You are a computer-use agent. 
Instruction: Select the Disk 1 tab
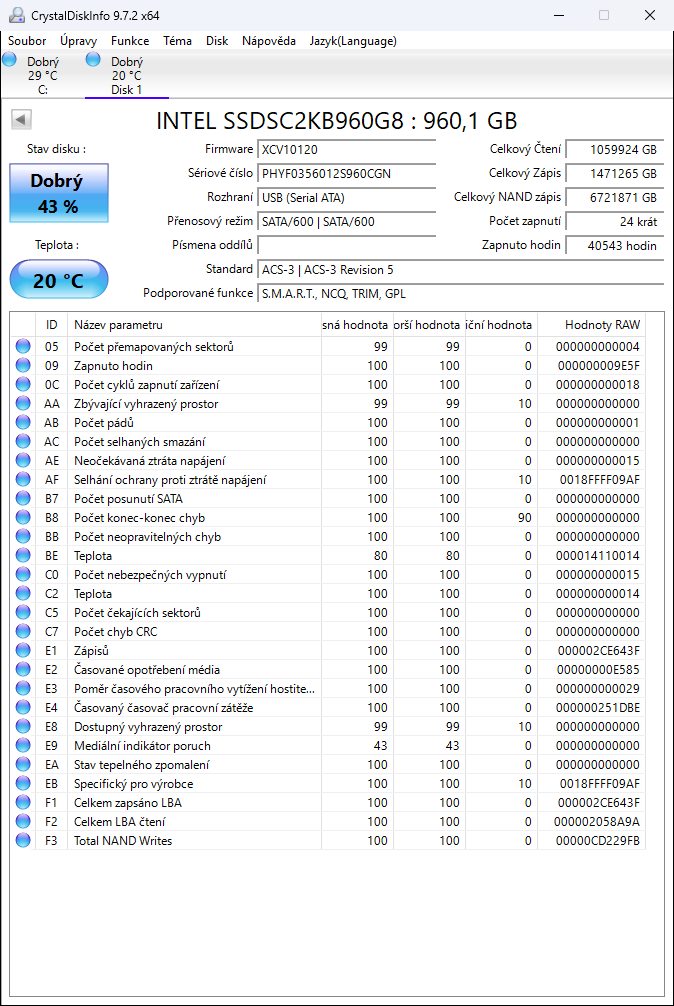point(127,76)
